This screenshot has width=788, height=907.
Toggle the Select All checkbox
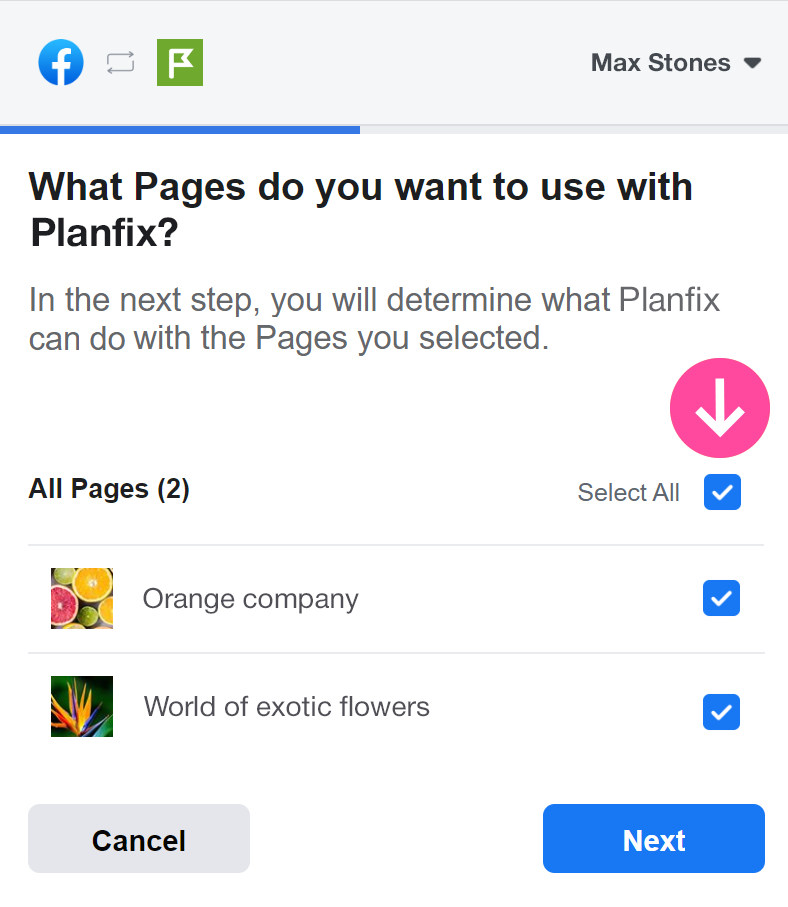pos(722,492)
